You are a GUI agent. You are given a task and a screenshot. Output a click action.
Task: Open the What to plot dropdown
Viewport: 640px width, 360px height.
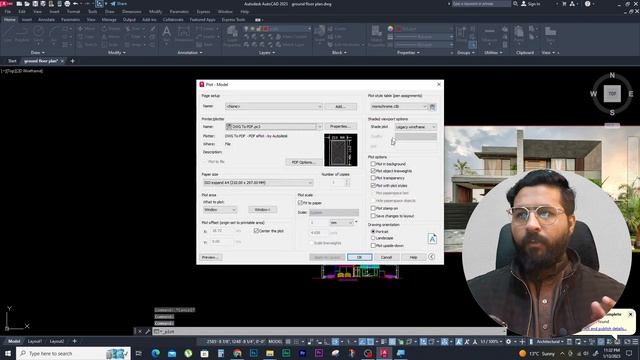click(x=220, y=209)
